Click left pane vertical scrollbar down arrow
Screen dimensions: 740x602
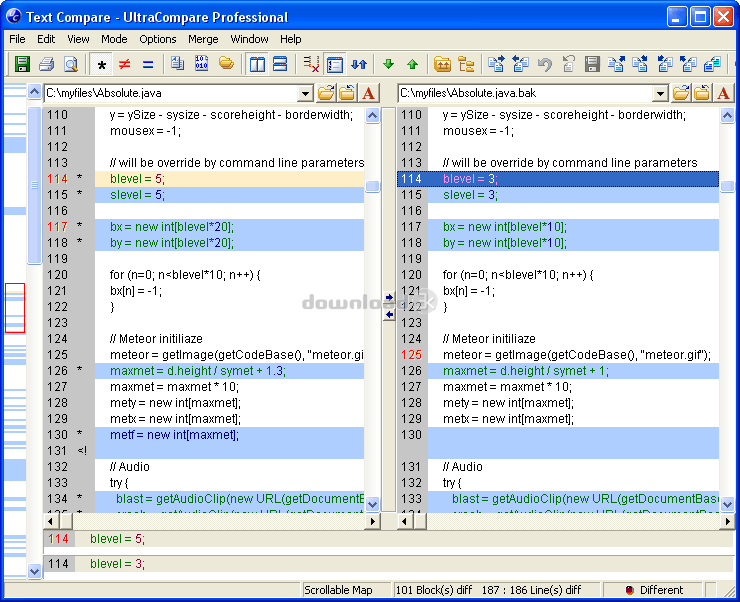[373, 504]
